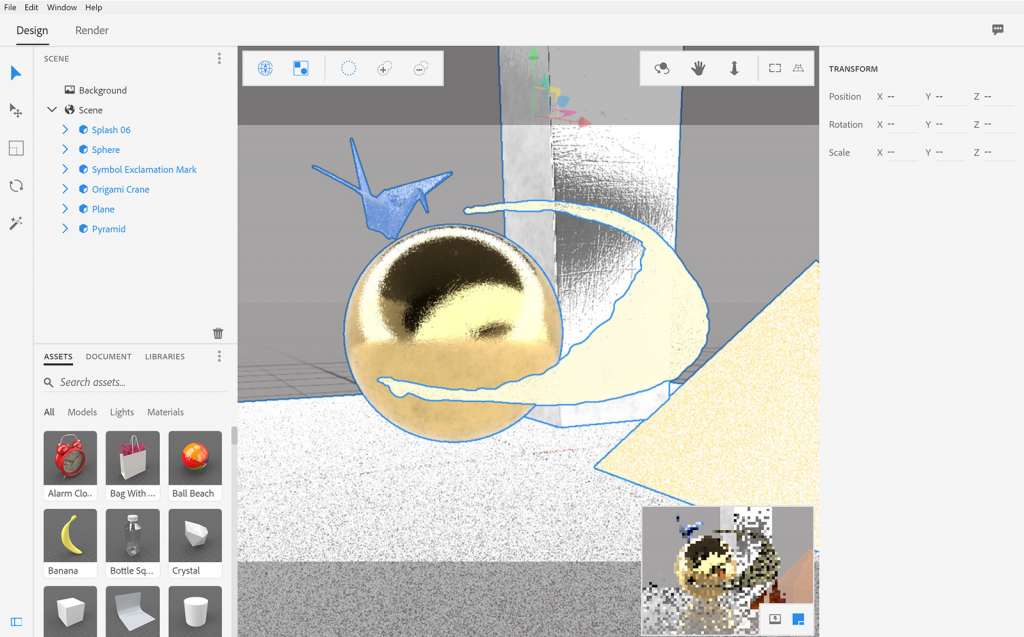Activate the Hand pan camera tool
The width and height of the screenshot is (1024, 637).
(698, 68)
